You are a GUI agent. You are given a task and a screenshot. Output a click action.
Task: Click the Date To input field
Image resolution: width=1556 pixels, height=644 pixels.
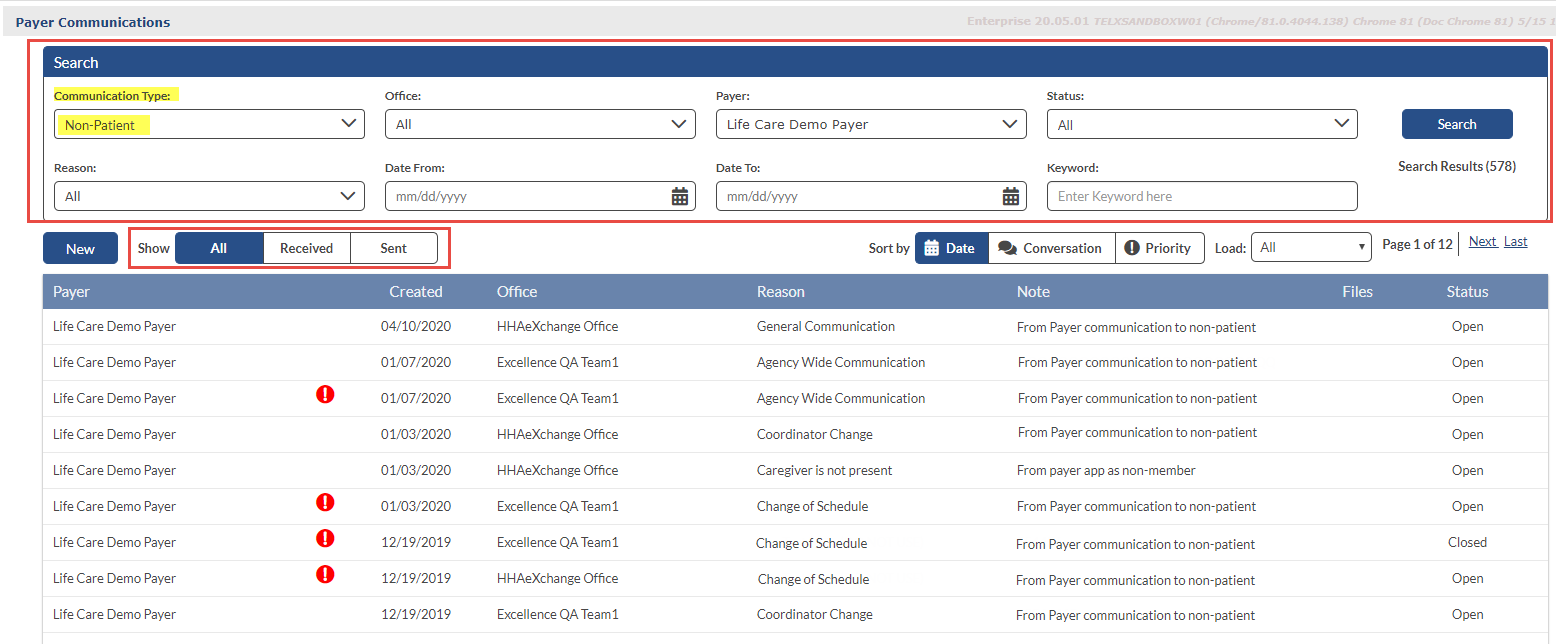point(871,196)
